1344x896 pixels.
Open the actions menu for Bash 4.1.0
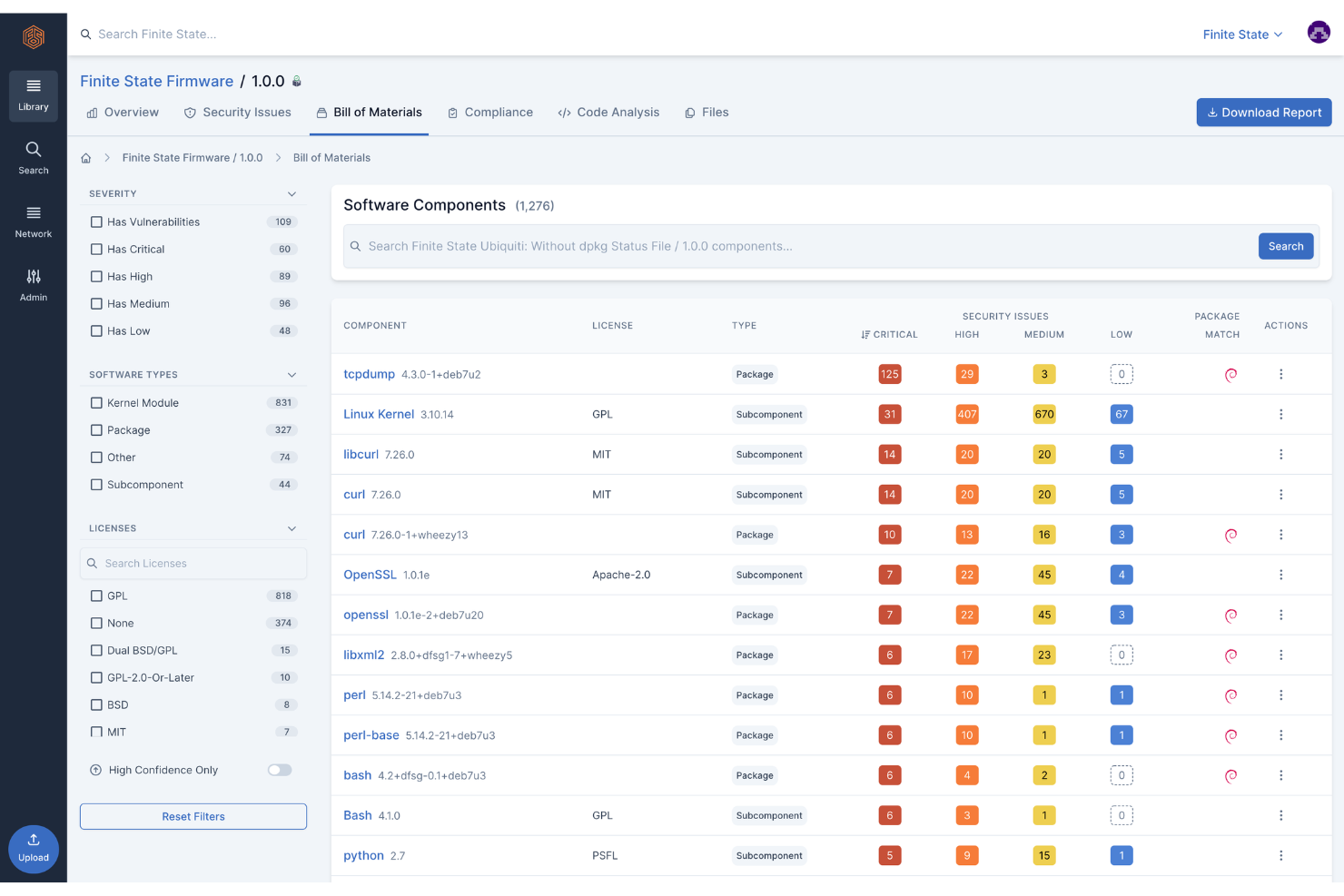[x=1281, y=815]
